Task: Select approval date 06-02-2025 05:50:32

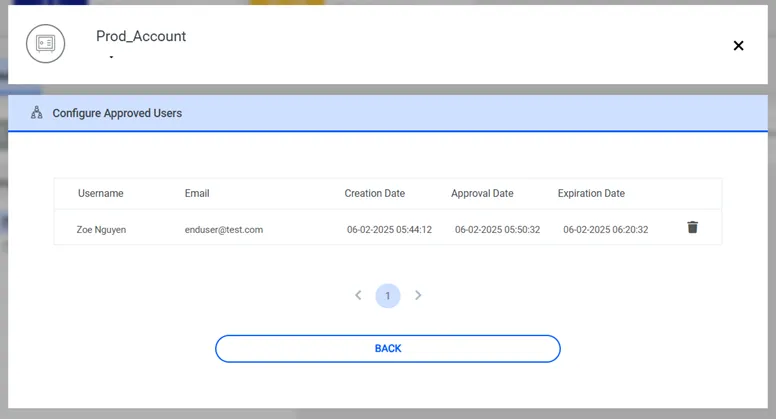Action: coord(497,230)
